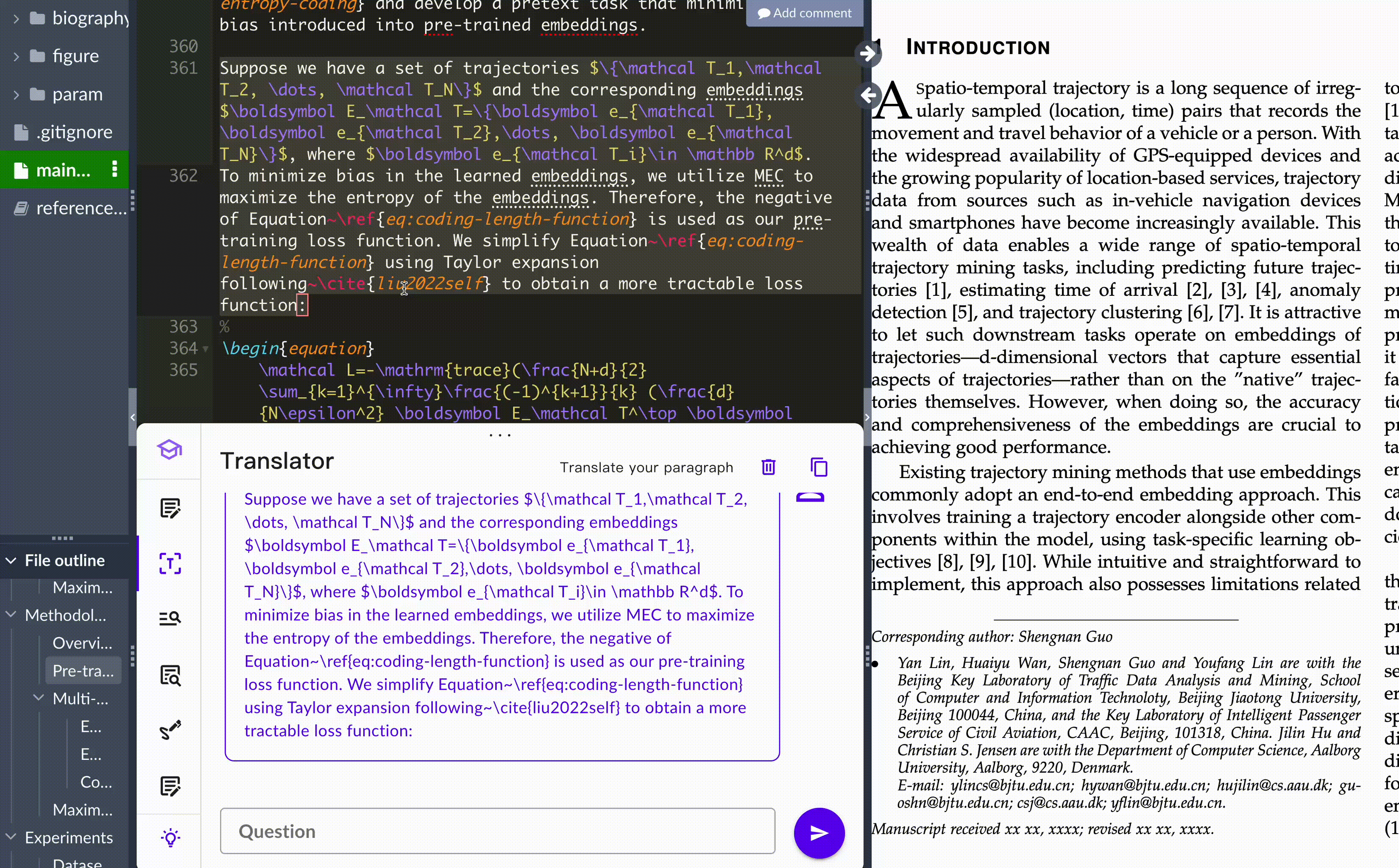Screen dimensions: 1399x868
Task: Expand the biography folder
Action: tap(16, 19)
